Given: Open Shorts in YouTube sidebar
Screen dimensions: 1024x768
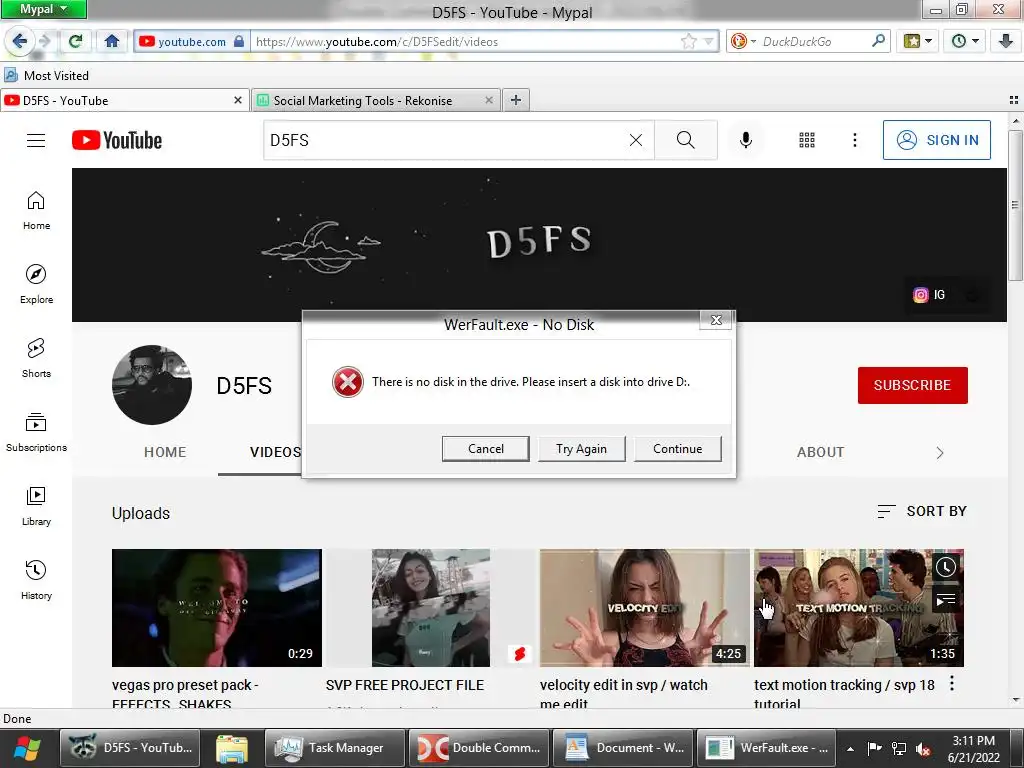Looking at the screenshot, I should click(x=36, y=358).
